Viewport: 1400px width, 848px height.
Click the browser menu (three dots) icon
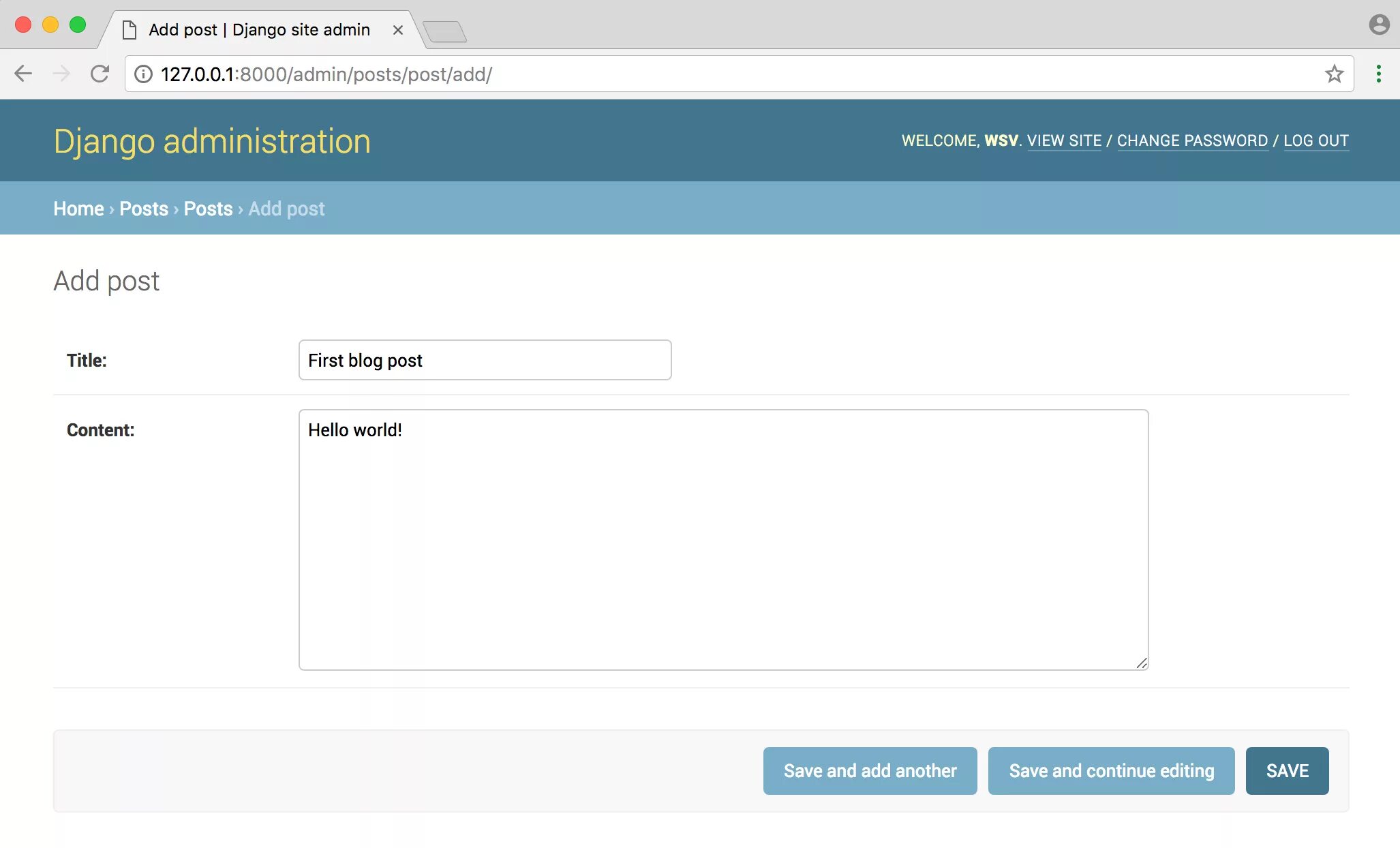coord(1378,74)
